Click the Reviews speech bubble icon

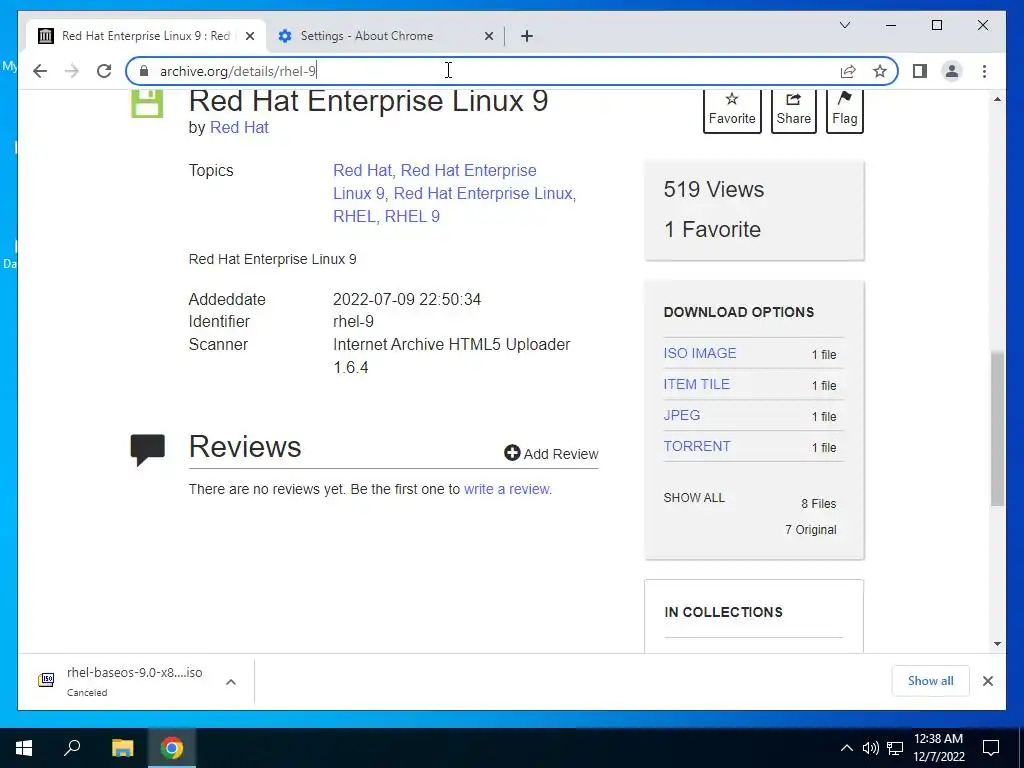(x=148, y=449)
